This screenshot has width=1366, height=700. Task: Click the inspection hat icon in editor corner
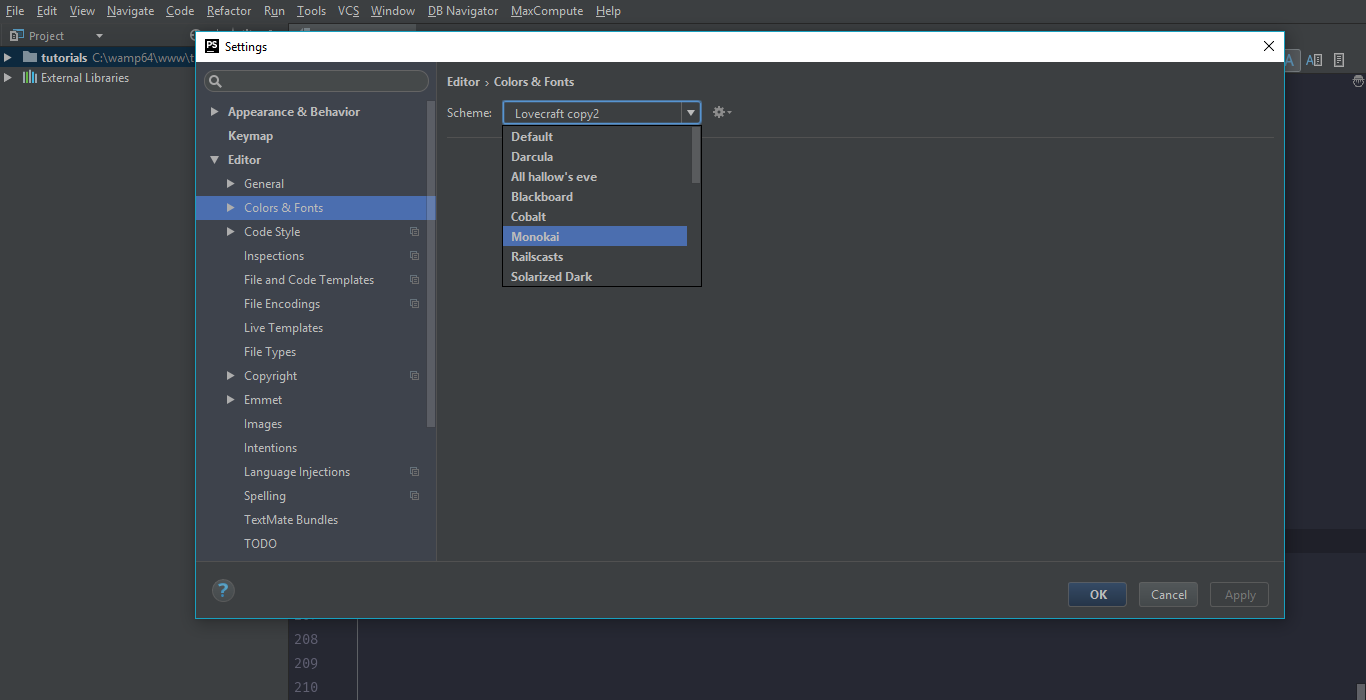point(1358,80)
